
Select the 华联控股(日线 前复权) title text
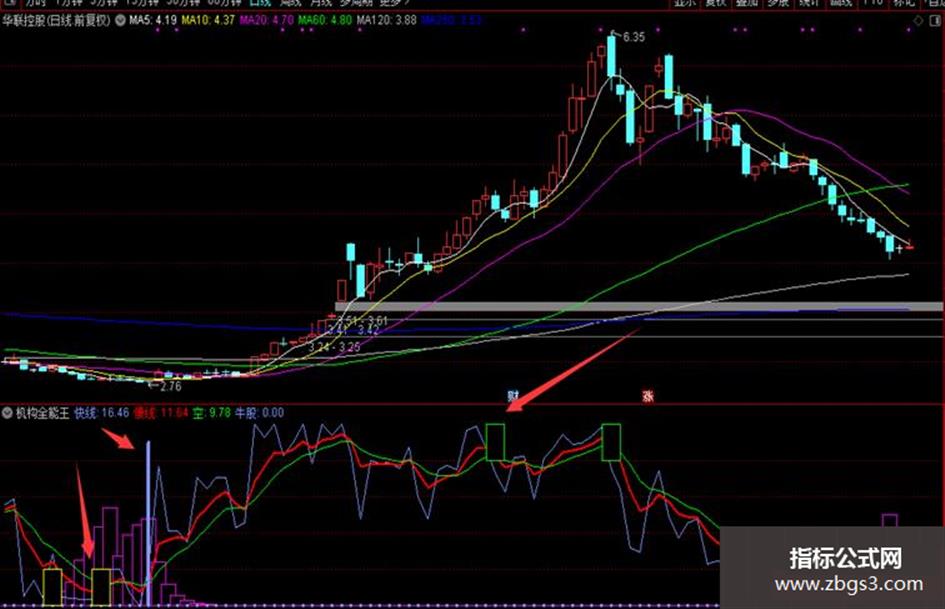coord(57,20)
